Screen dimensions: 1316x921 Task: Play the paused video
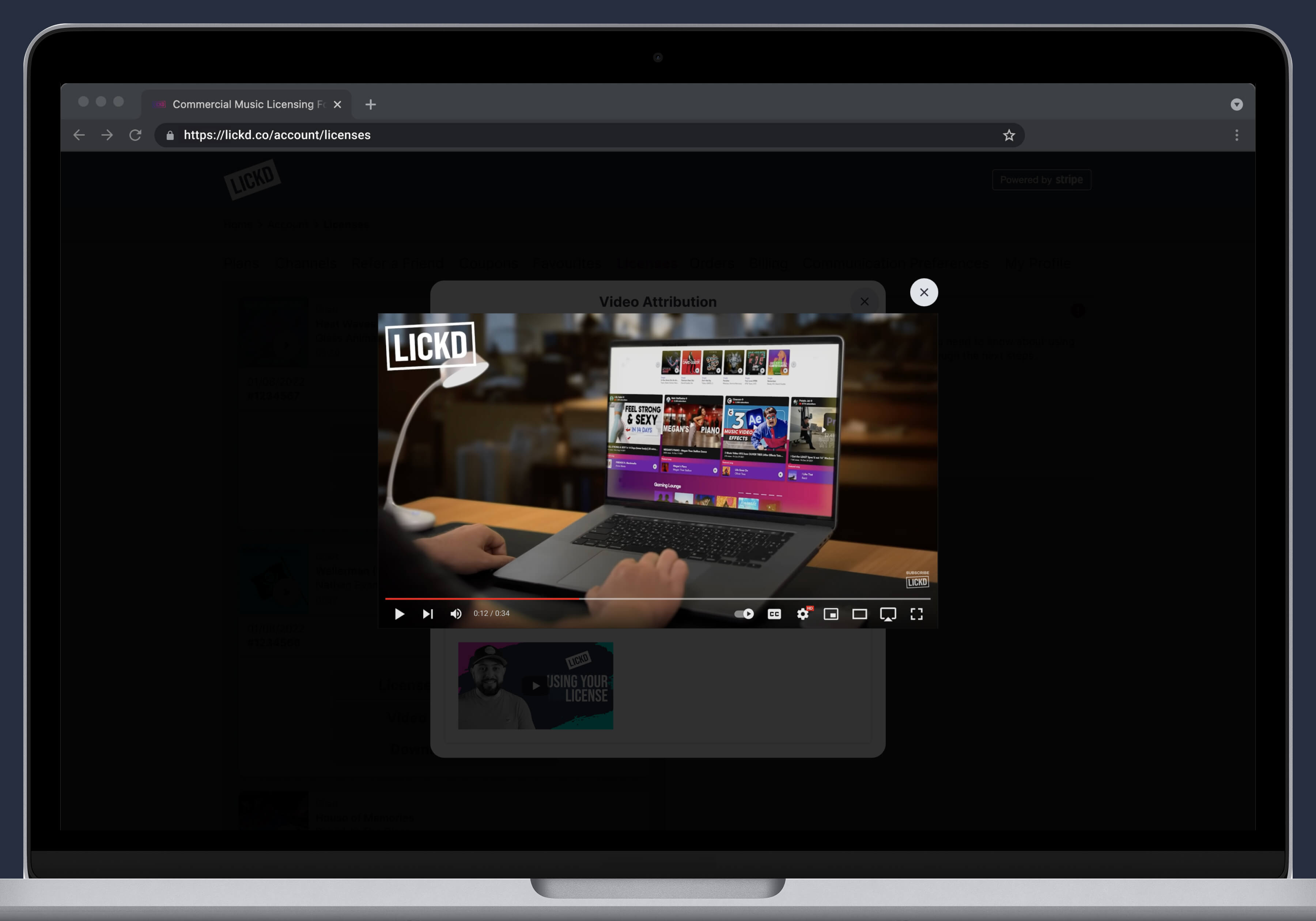coord(400,614)
